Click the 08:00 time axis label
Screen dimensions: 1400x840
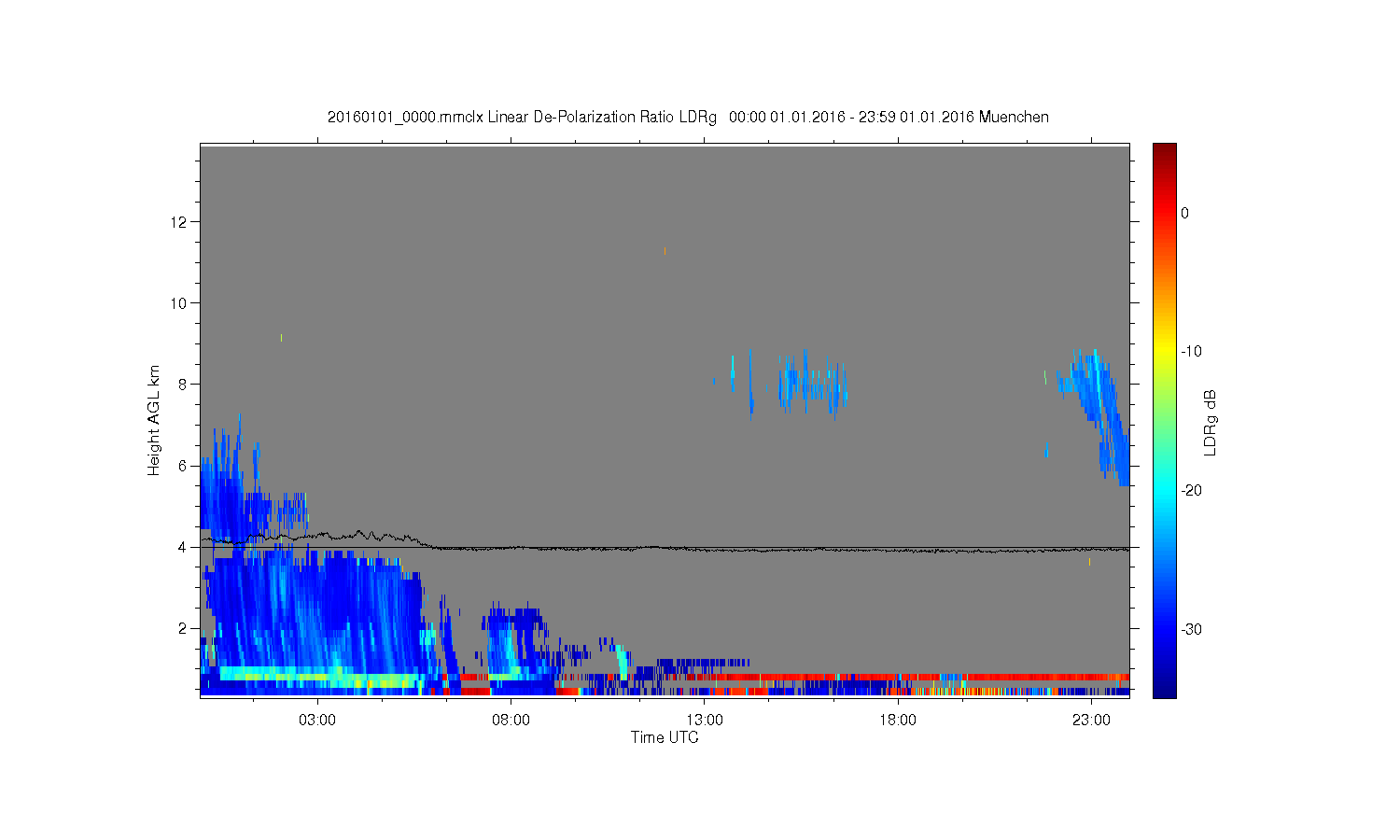pyautogui.click(x=511, y=721)
